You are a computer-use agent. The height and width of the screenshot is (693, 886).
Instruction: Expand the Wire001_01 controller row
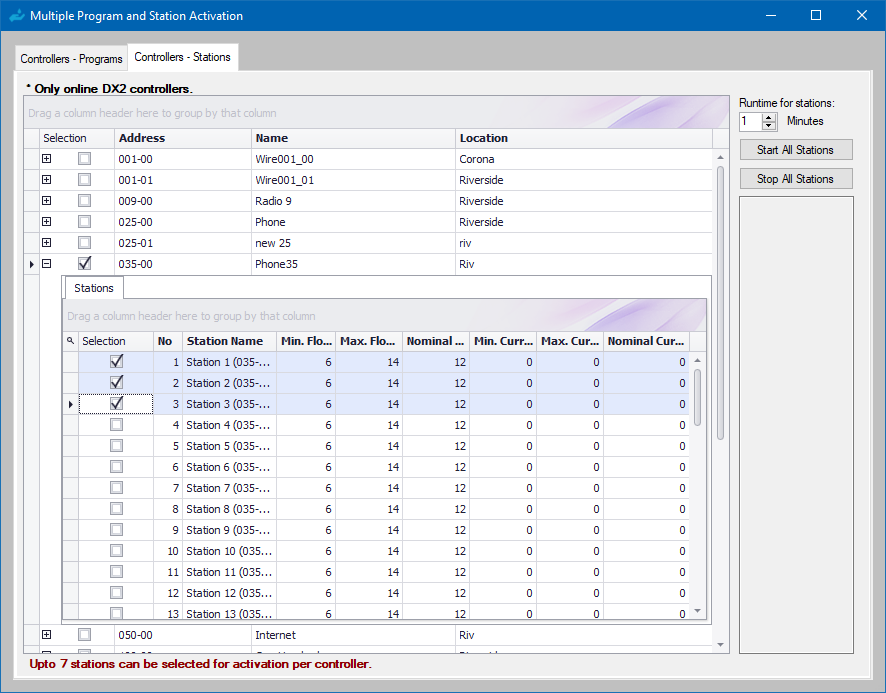click(x=47, y=180)
